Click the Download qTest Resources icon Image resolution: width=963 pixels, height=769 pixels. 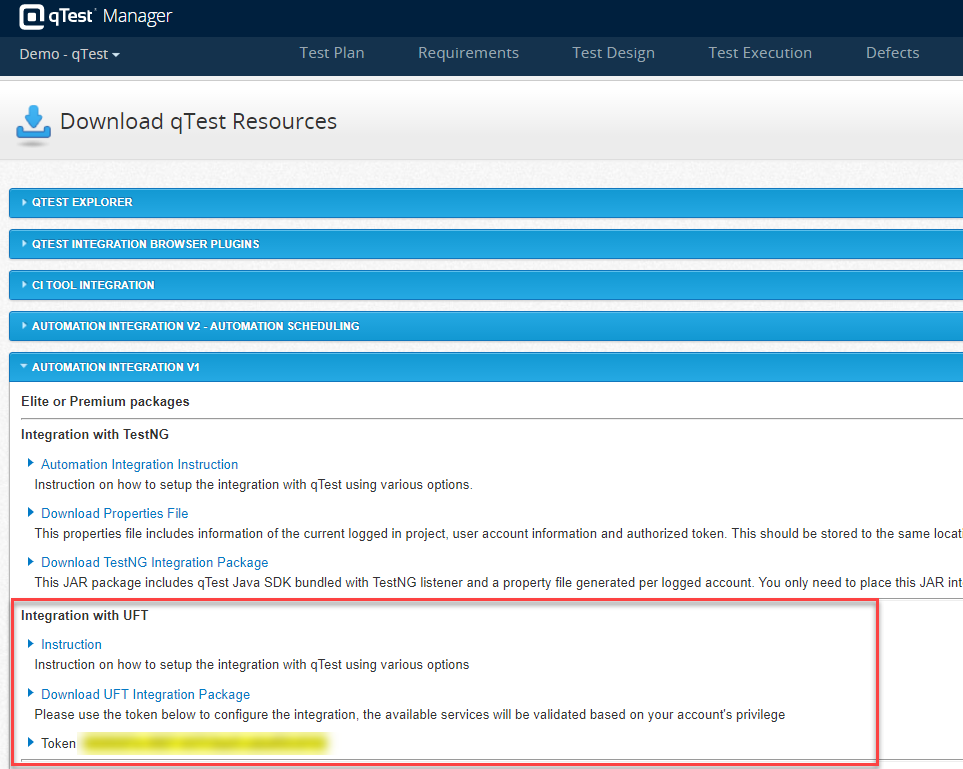coord(33,123)
